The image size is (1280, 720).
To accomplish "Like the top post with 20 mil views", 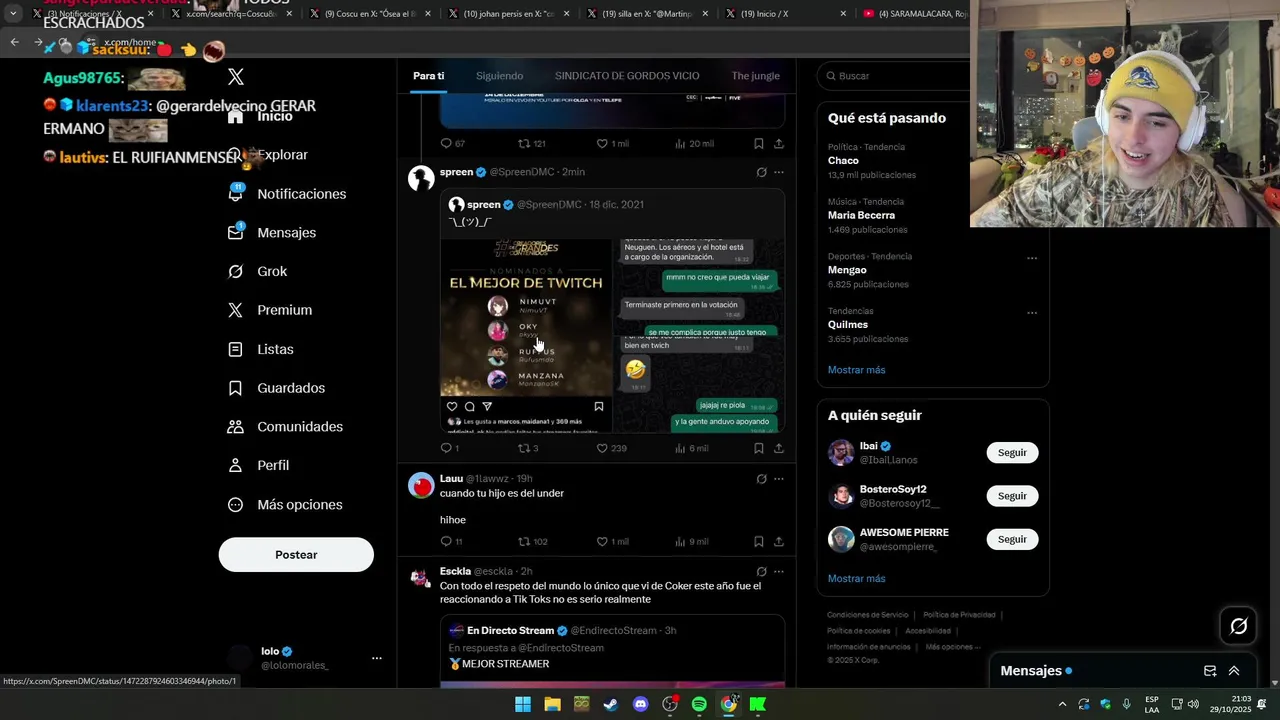I will (x=612, y=143).
